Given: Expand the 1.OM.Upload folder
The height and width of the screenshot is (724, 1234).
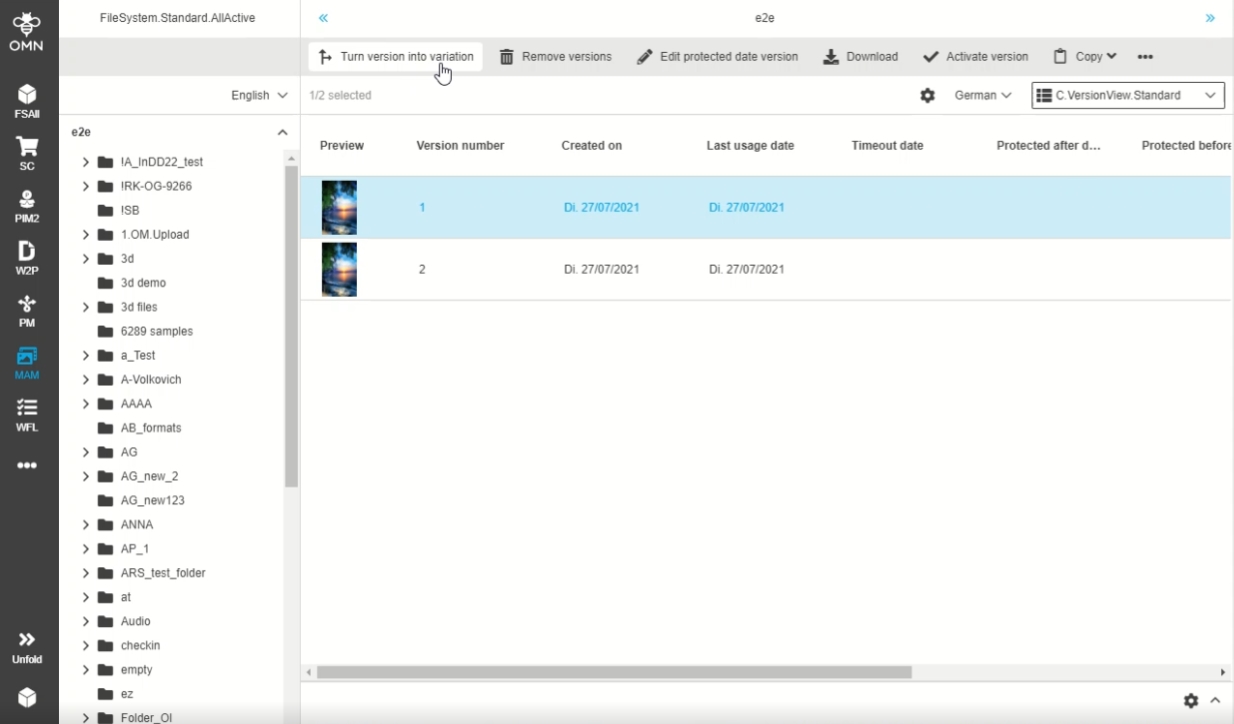Looking at the screenshot, I should (86, 235).
